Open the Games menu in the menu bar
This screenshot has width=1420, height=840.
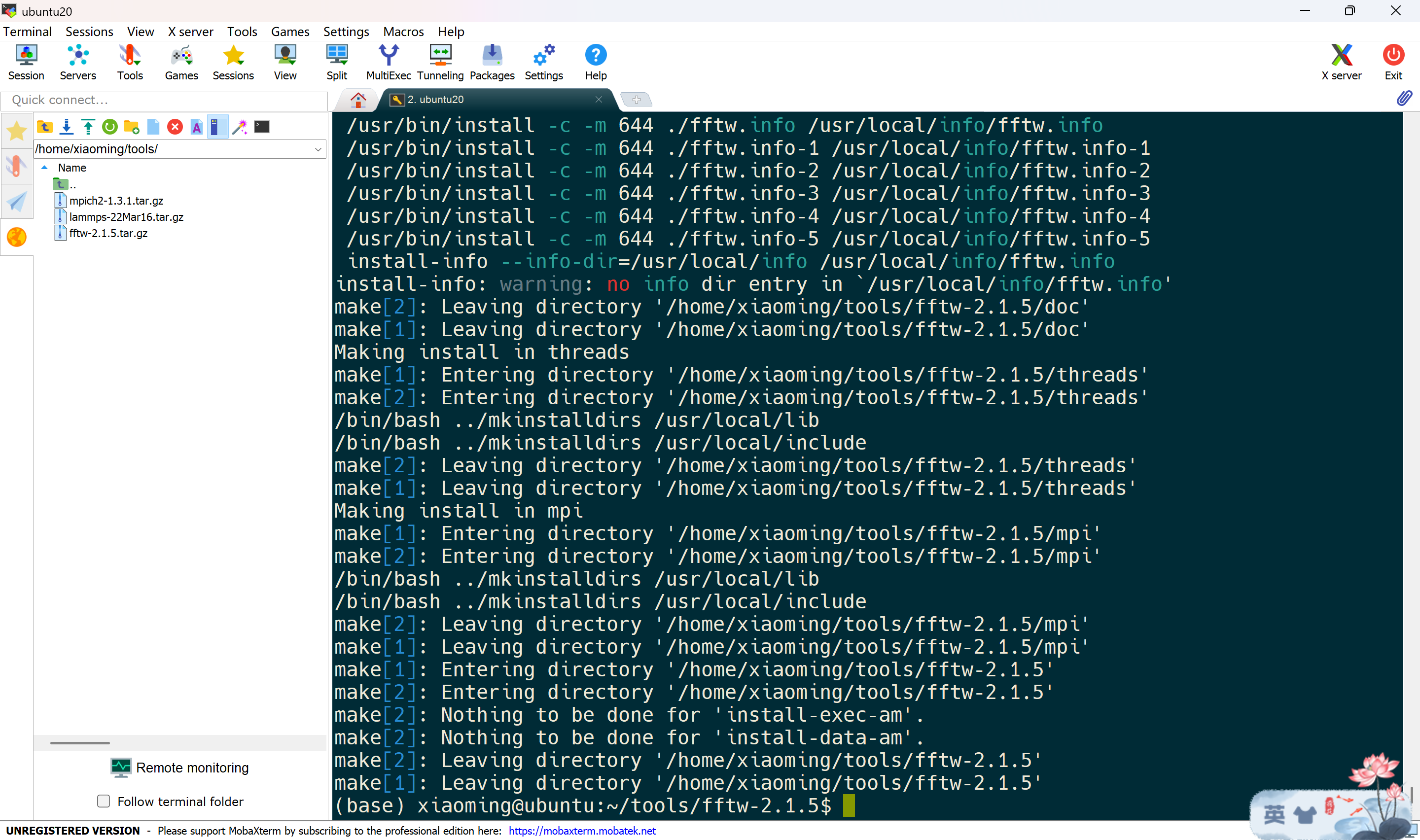tap(290, 32)
